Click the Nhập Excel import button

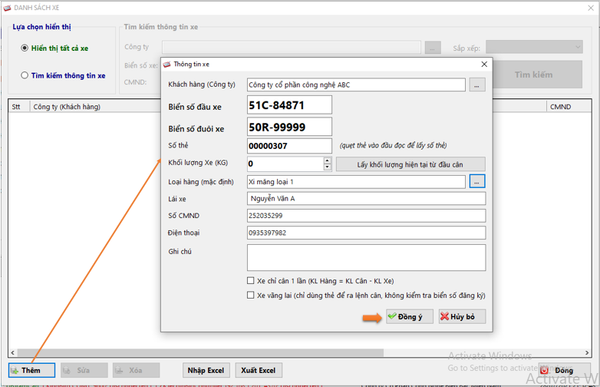206,370
